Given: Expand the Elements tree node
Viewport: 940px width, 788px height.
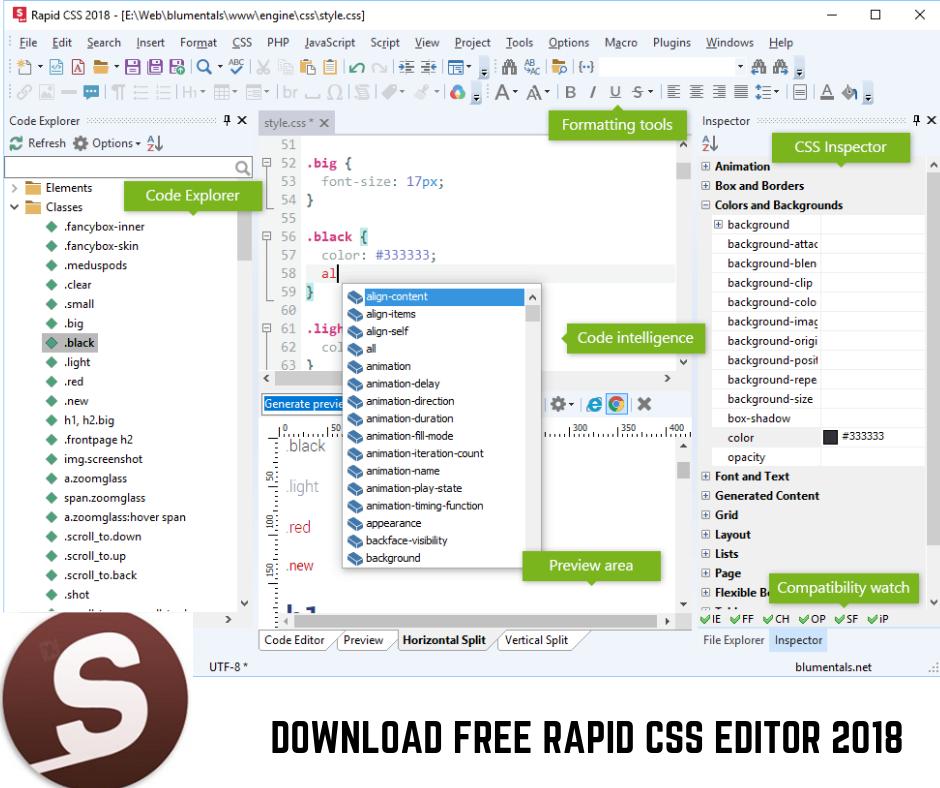Looking at the screenshot, I should click(x=14, y=188).
